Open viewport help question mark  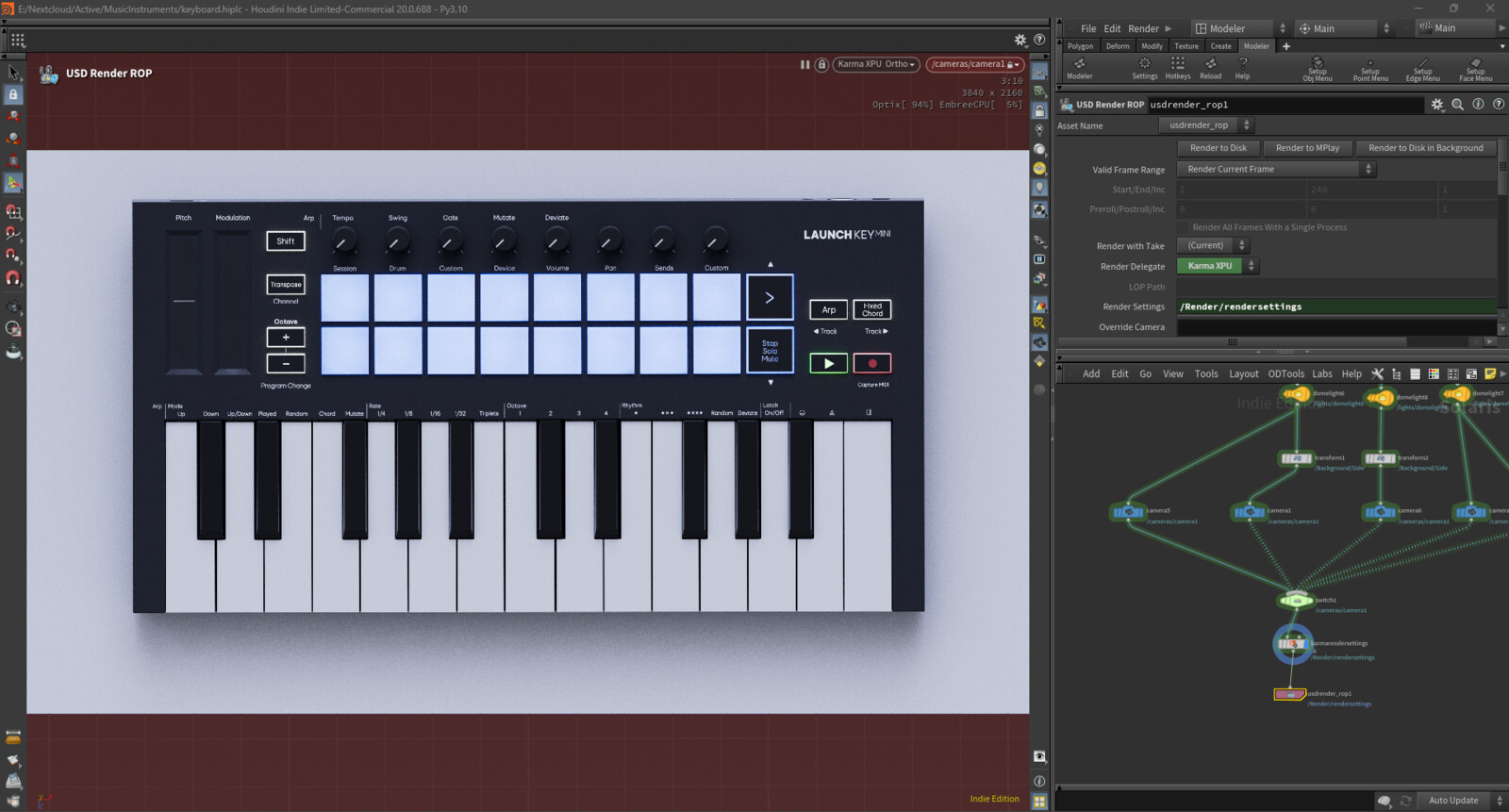coord(1039,40)
